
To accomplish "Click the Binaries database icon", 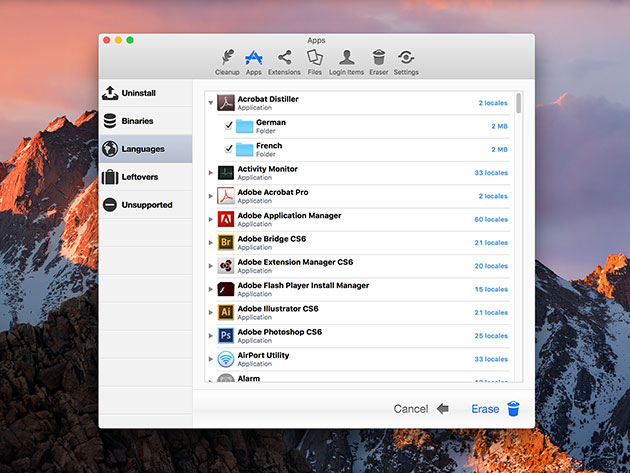I will (x=110, y=121).
